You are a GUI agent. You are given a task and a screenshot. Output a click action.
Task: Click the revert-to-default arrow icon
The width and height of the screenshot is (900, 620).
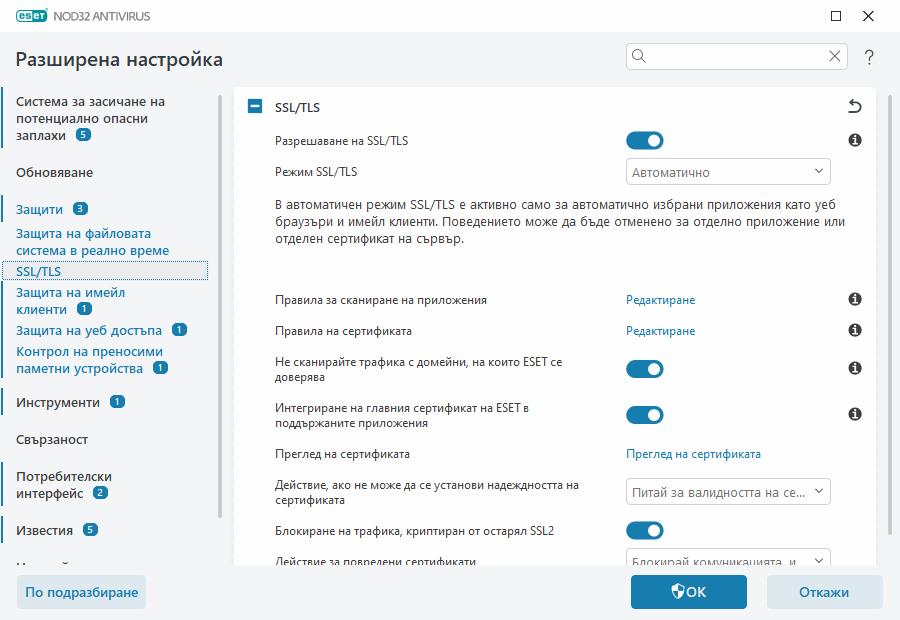click(855, 105)
